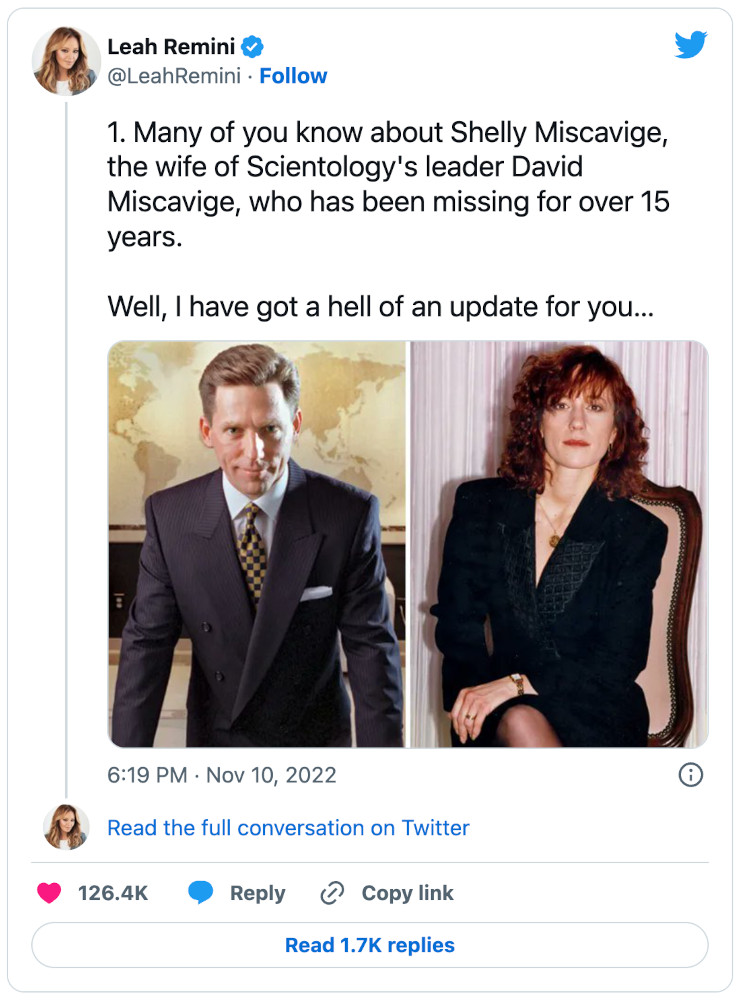The width and height of the screenshot is (741, 1000).
Task: Open the large profile avatar at top
Action: [67, 61]
